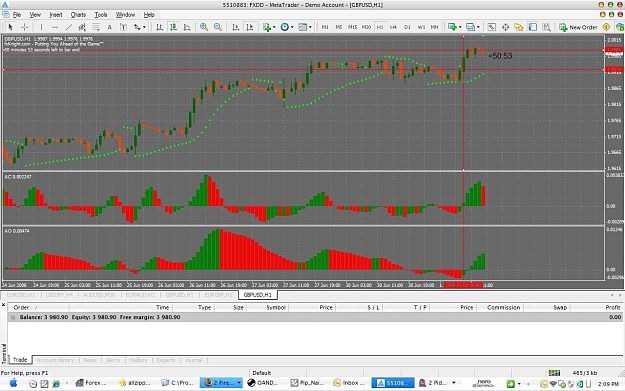Open the Strategy Tester icon
625x391 pixels.
pos(546,27)
